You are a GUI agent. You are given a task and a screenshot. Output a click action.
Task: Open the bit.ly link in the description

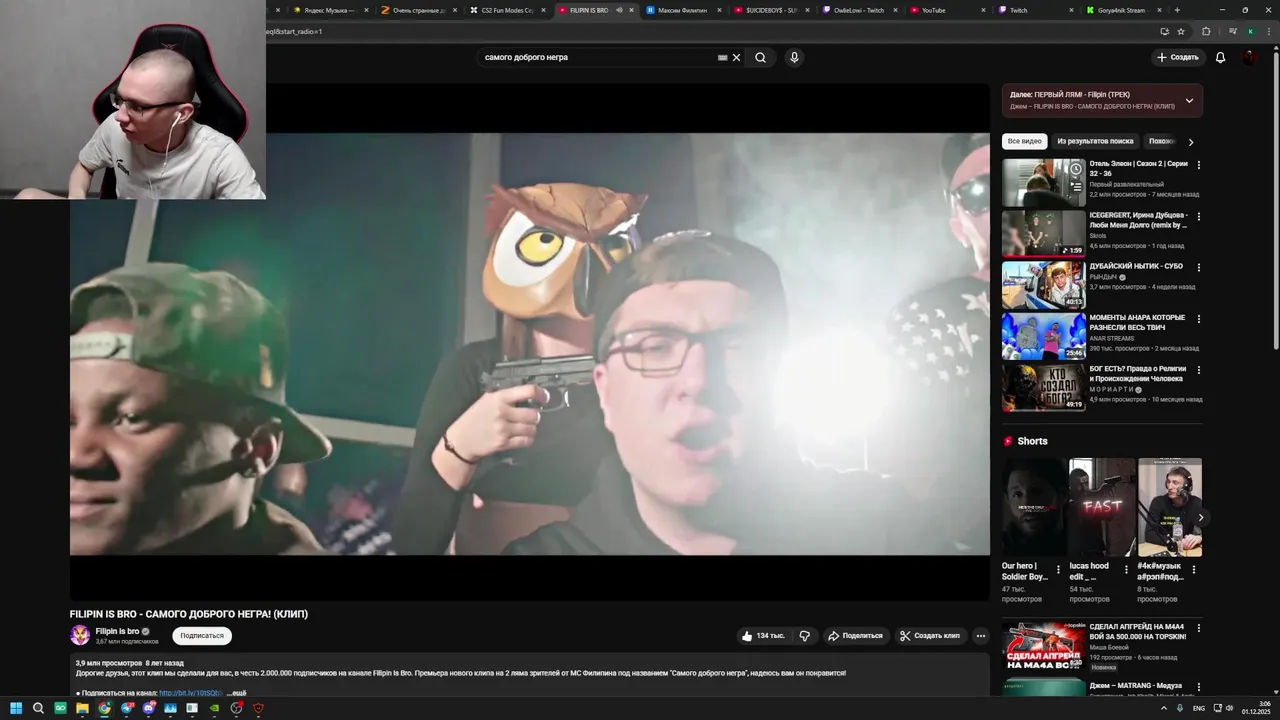coord(191,693)
